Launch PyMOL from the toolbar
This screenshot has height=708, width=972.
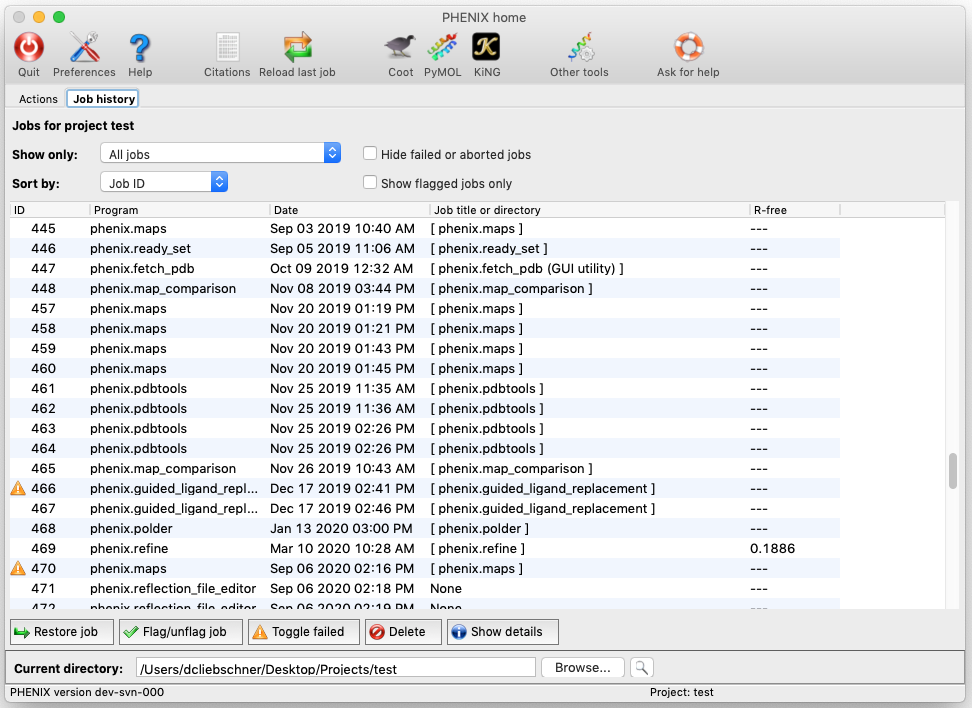[442, 48]
